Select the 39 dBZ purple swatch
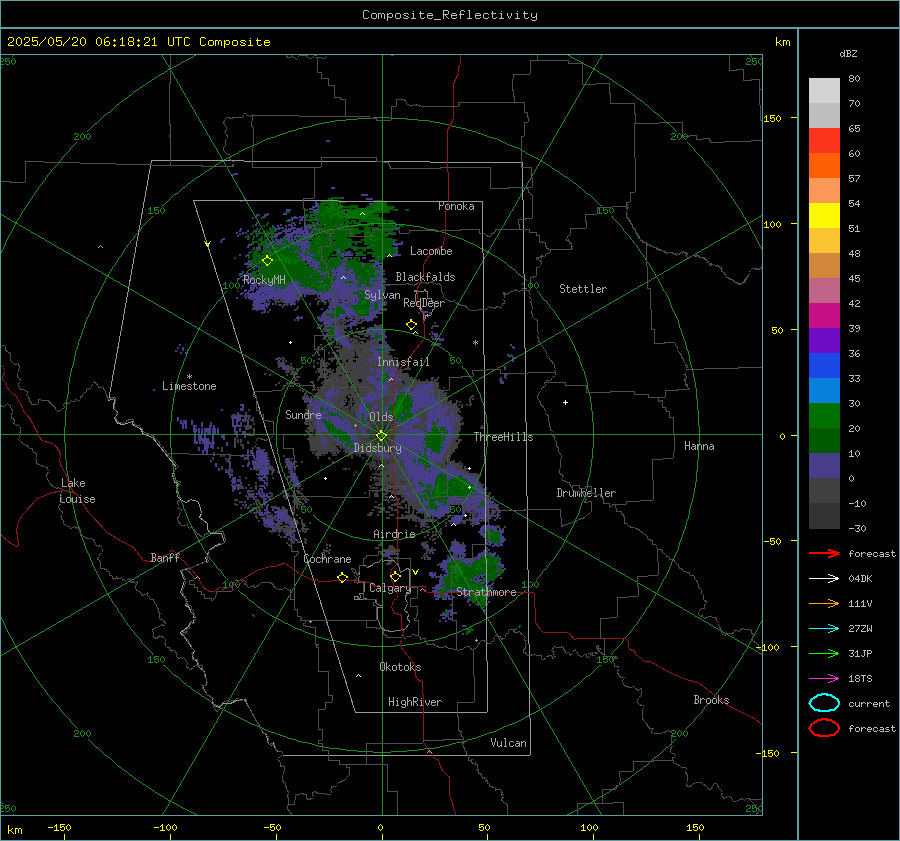 coord(824,340)
